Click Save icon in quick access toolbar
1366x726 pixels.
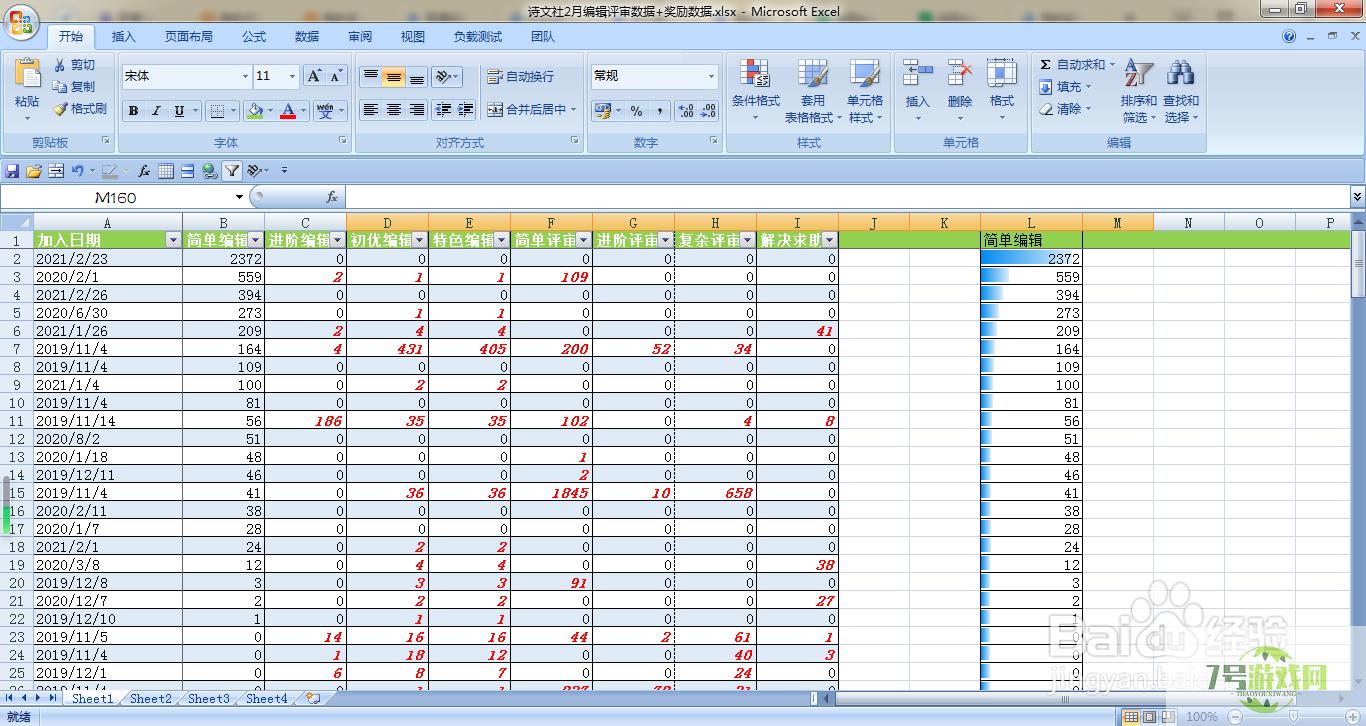[x=12, y=171]
